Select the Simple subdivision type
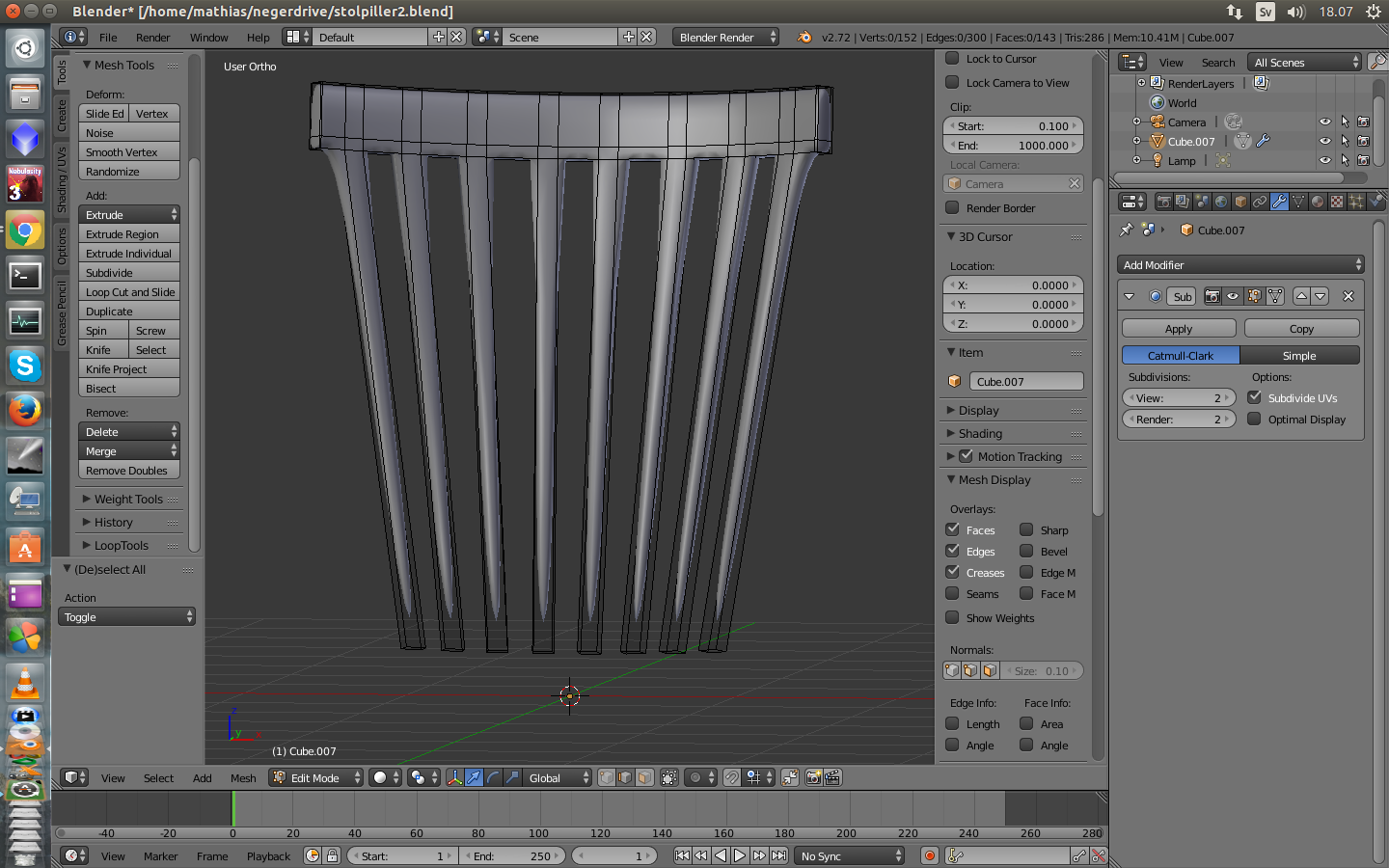 [1299, 355]
